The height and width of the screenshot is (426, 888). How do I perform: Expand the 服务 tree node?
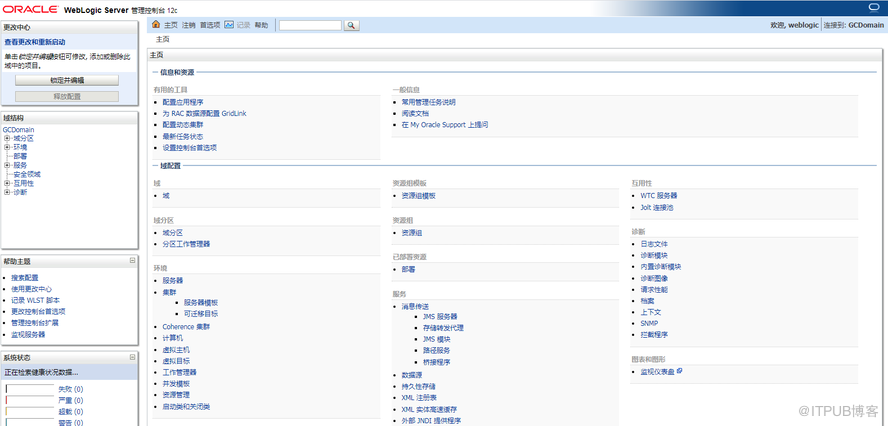point(7,165)
